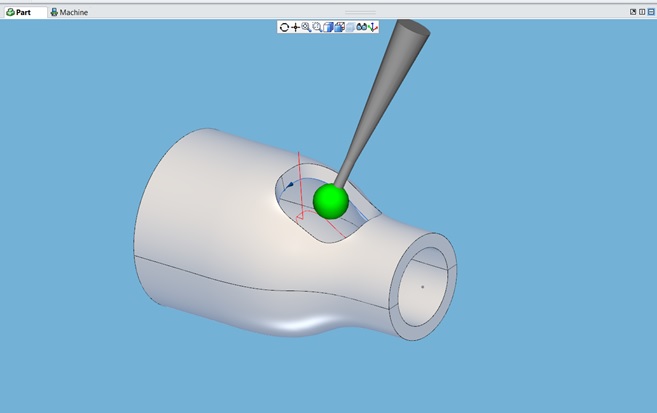This screenshot has height=413, width=657.
Task: Select the rotate view tool
Action: (284, 27)
